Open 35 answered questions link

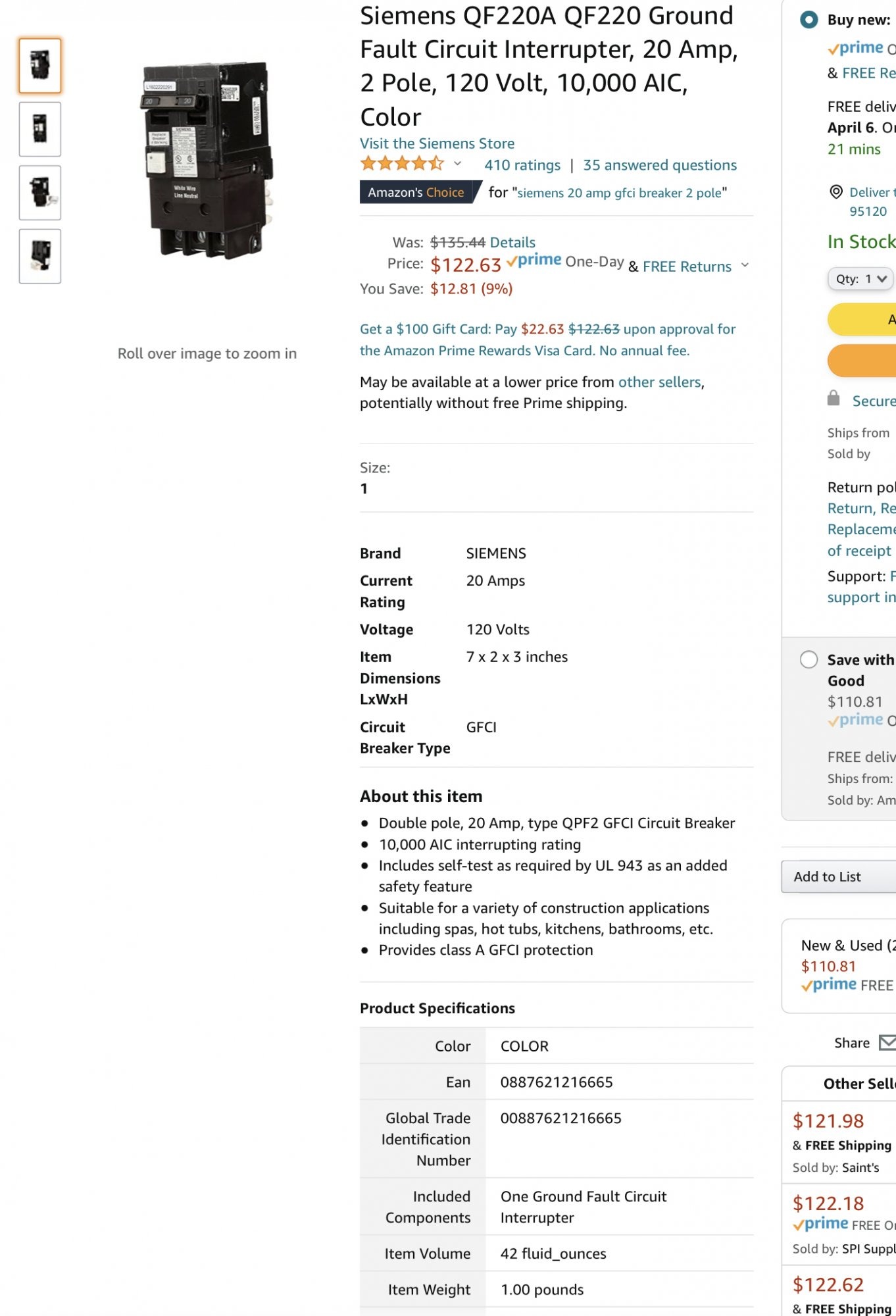click(660, 165)
